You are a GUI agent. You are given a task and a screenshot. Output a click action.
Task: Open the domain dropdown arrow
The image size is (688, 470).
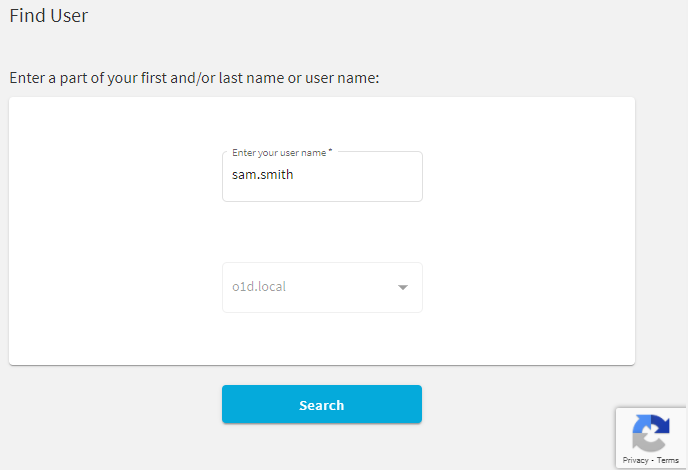pos(403,287)
